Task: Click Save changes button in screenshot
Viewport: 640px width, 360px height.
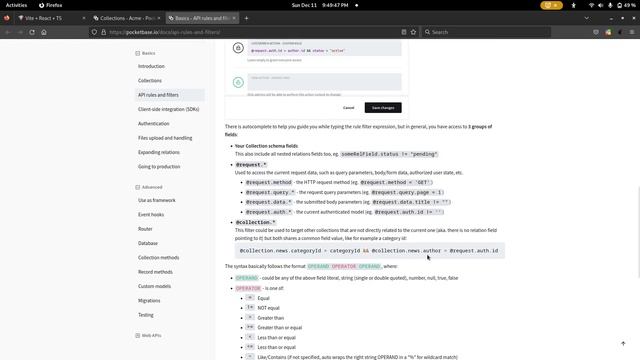Action: pyautogui.click(x=383, y=108)
